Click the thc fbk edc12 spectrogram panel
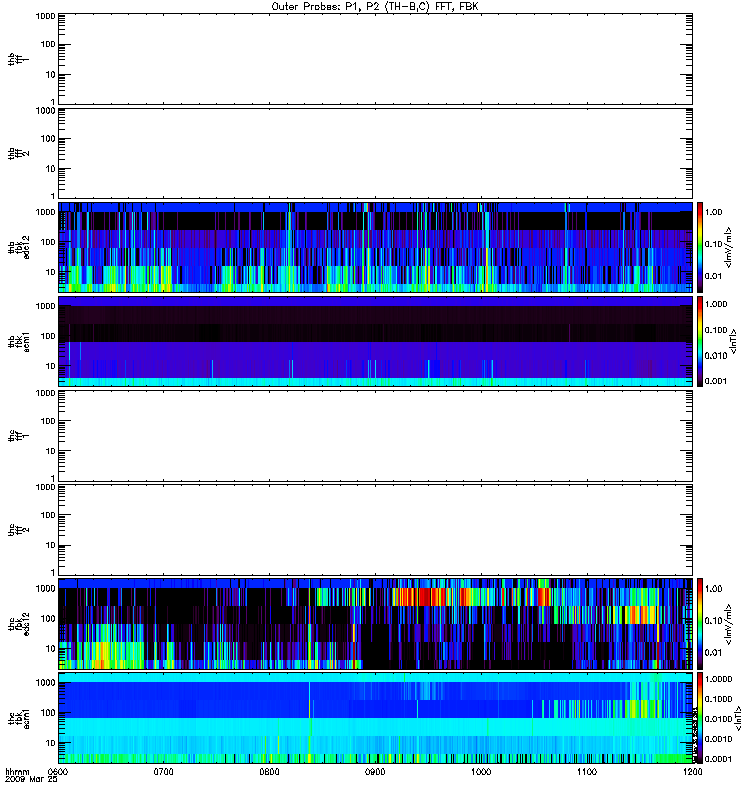The image size is (750, 800). pos(376,623)
